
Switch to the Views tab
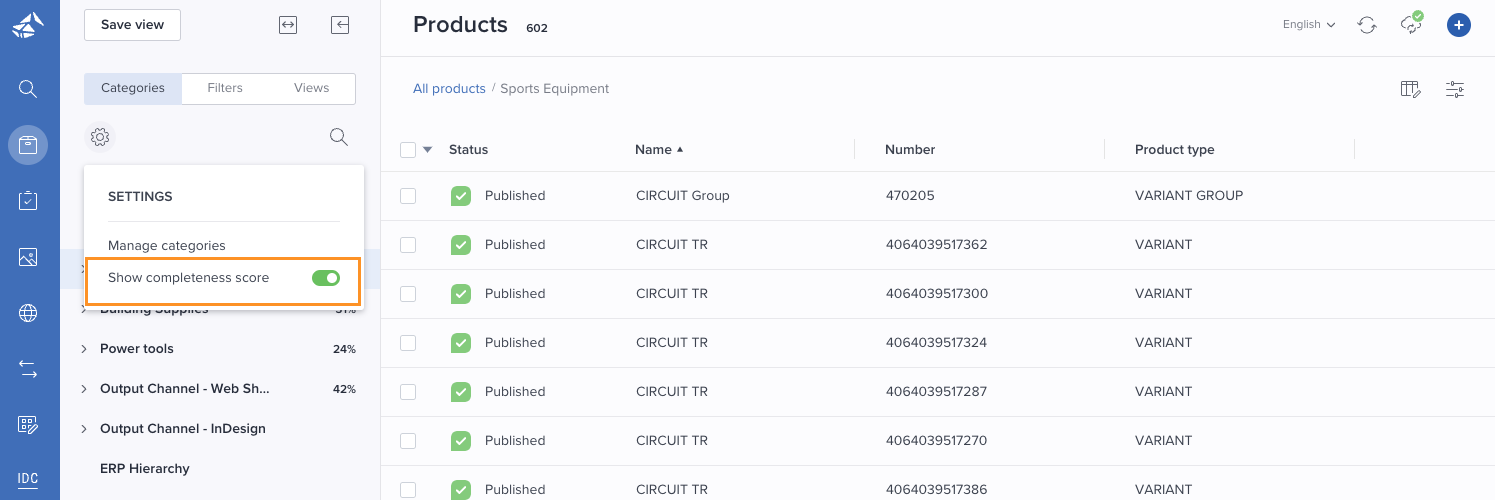pyautogui.click(x=312, y=88)
